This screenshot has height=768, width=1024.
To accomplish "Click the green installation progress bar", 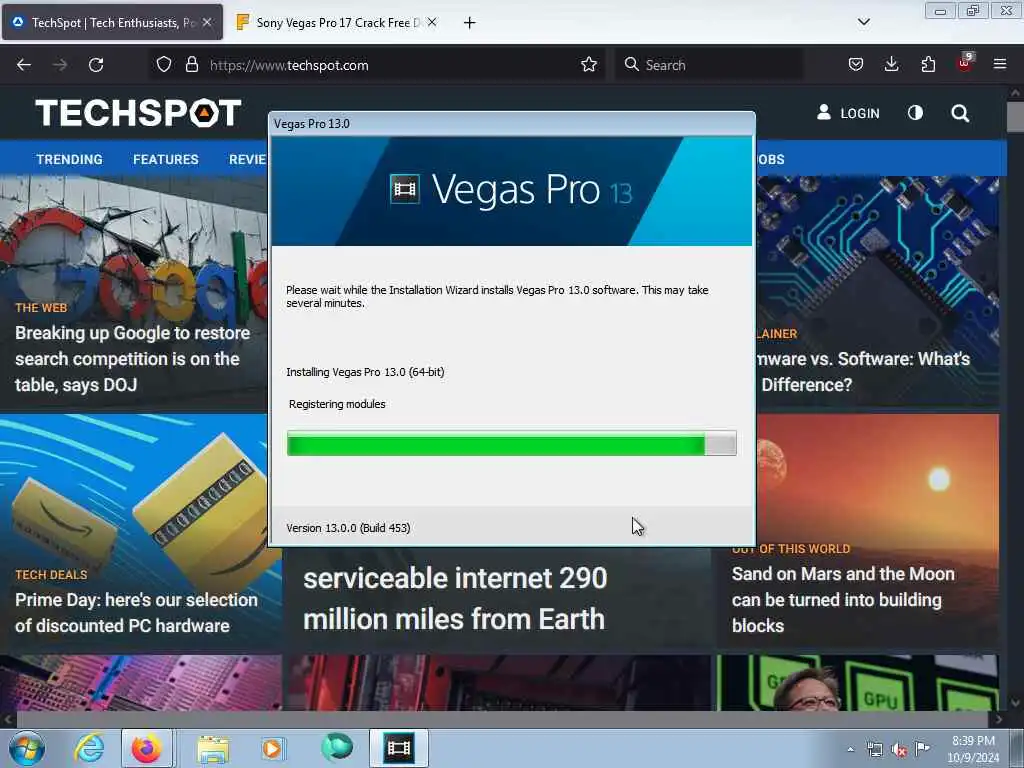I will coord(511,443).
